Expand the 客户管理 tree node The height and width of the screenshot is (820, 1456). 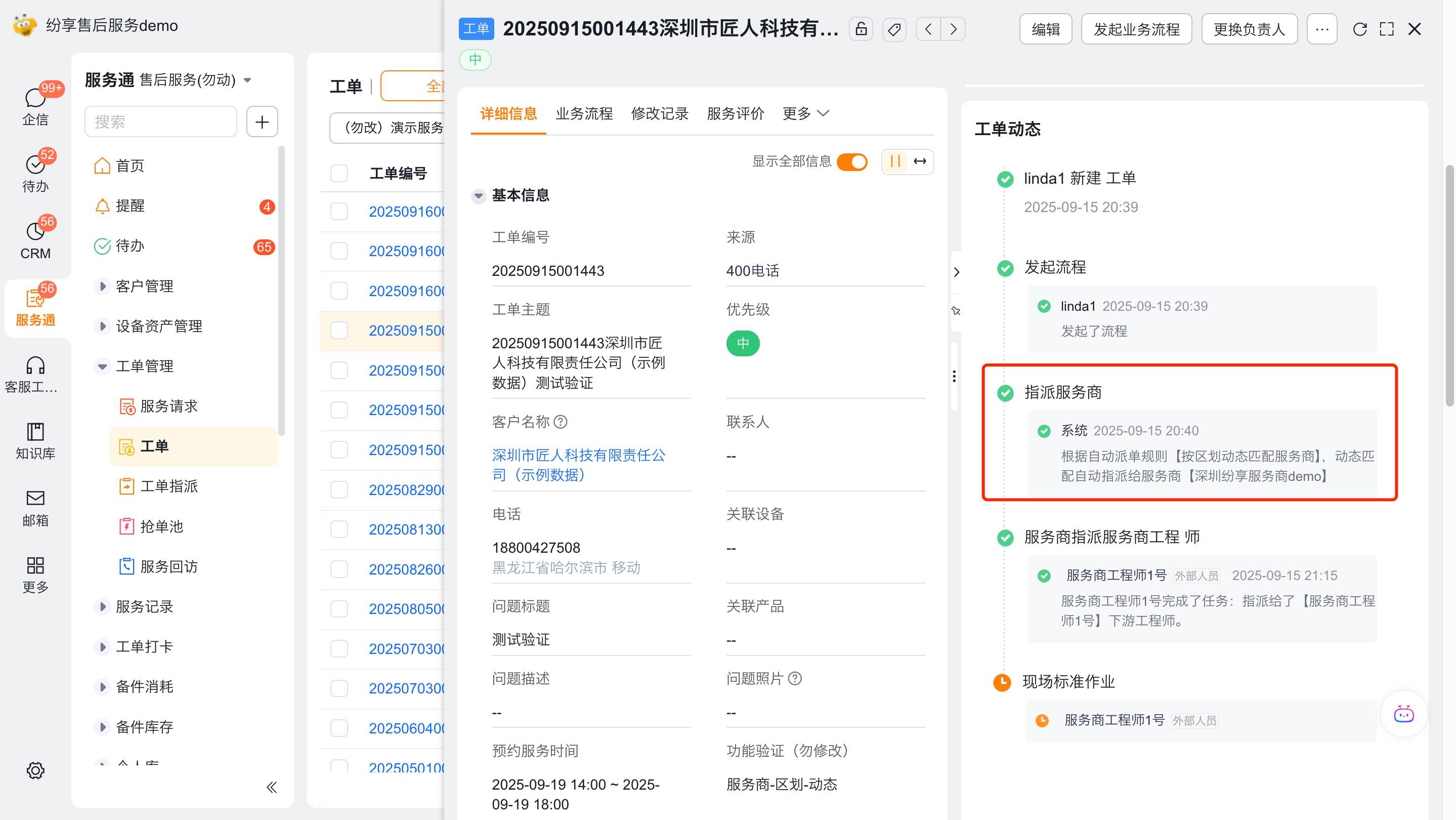coord(102,286)
